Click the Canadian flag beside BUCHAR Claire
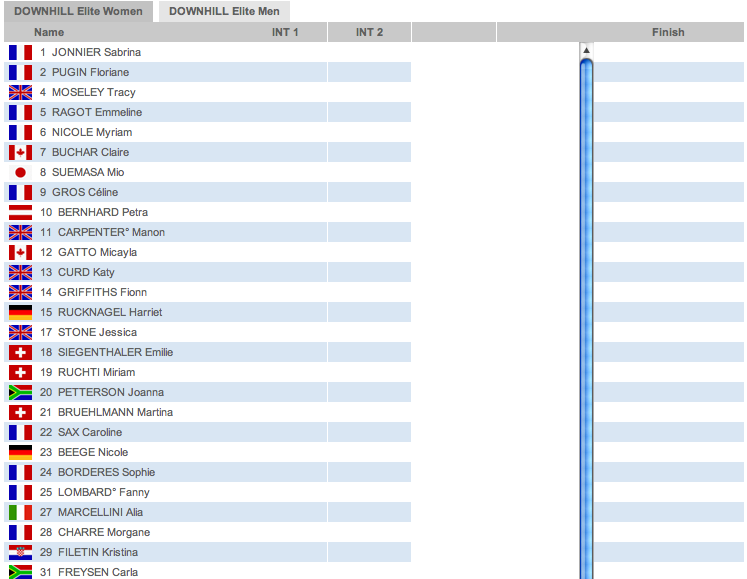This screenshot has height=579, width=747. pyautogui.click(x=20, y=152)
